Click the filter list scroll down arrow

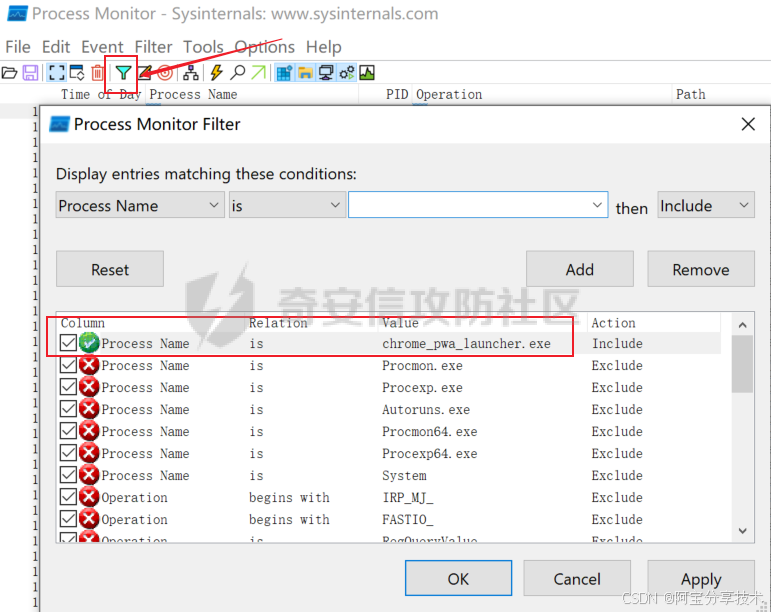[x=742, y=530]
